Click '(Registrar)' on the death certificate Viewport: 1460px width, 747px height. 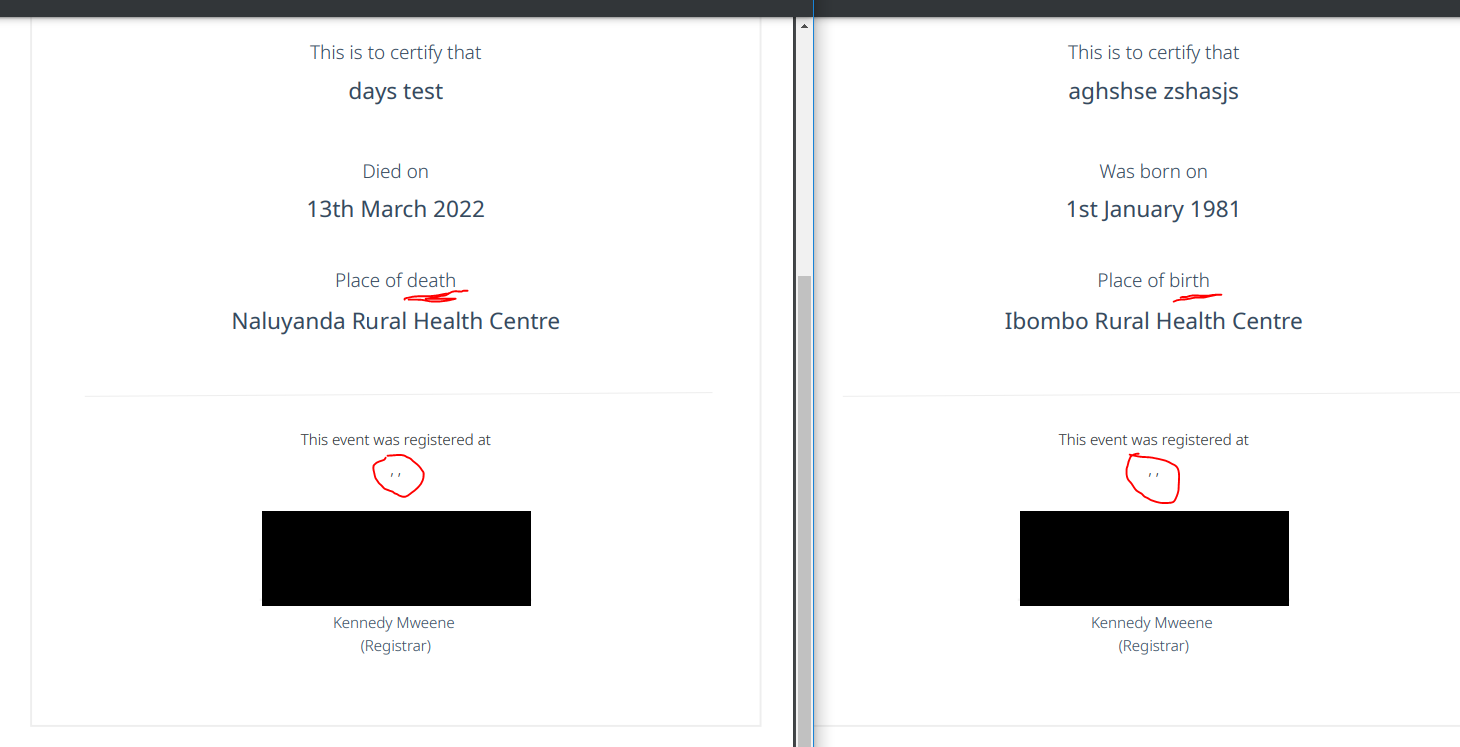(396, 646)
